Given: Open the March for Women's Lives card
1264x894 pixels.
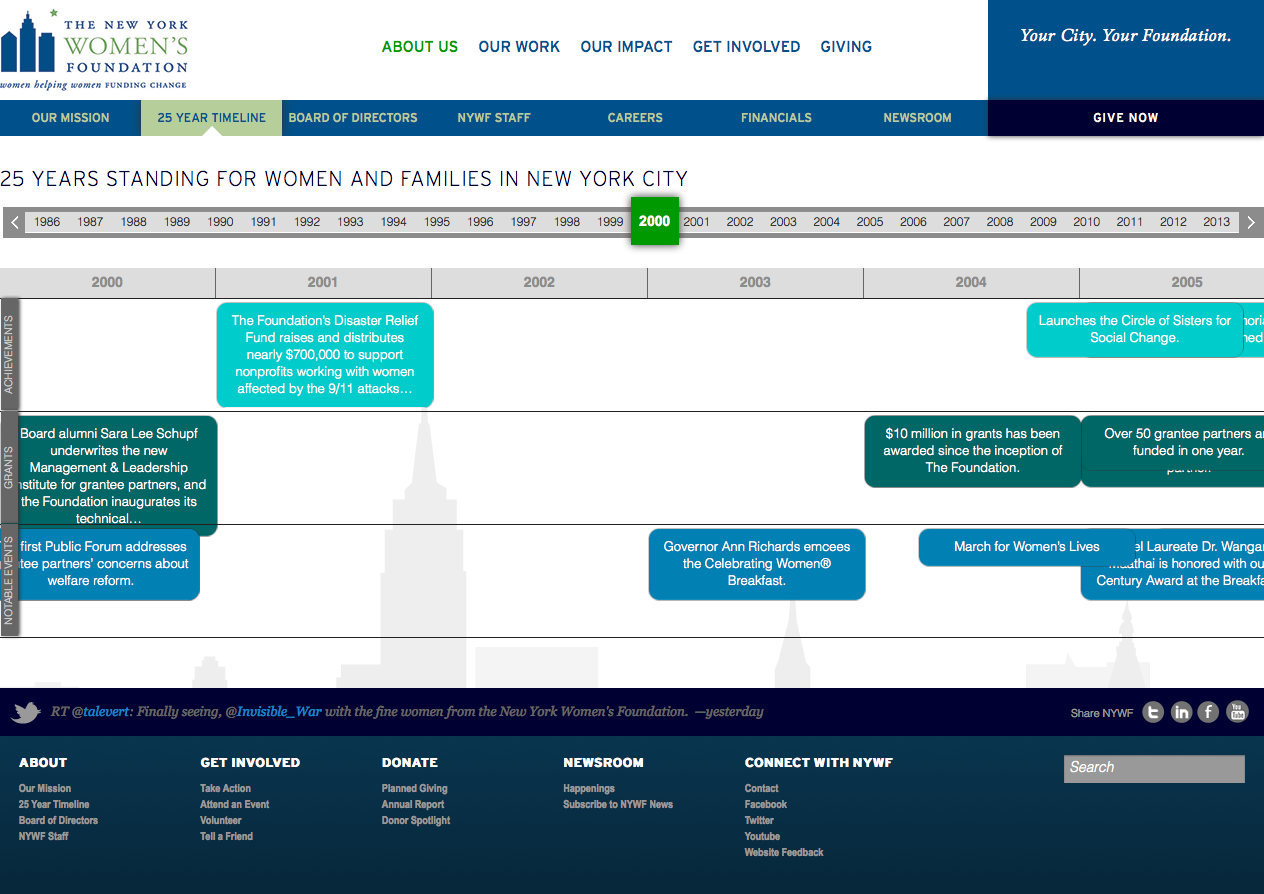Looking at the screenshot, I should pos(1027,547).
